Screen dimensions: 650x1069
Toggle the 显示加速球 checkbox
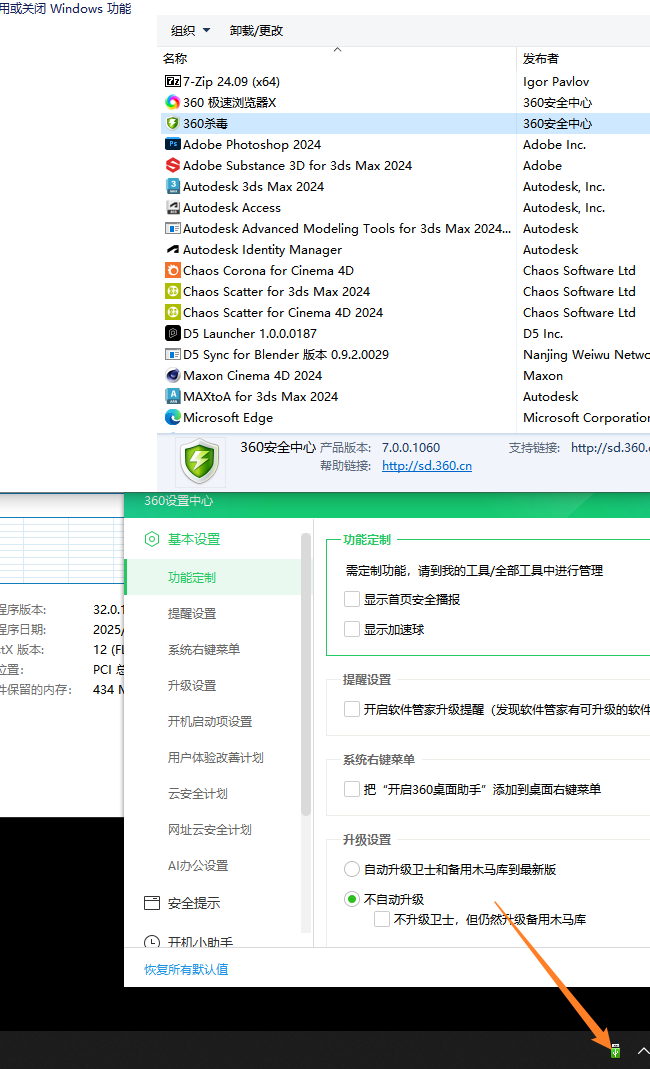352,629
